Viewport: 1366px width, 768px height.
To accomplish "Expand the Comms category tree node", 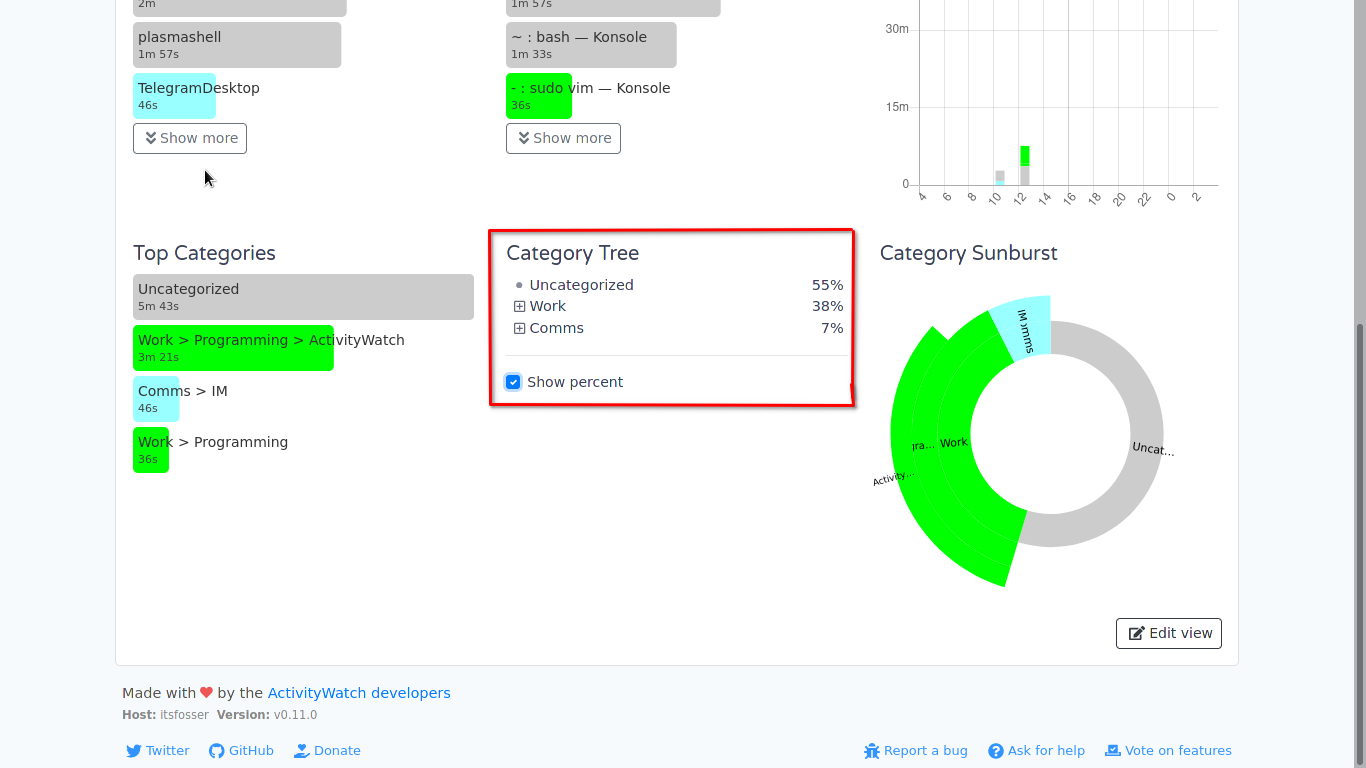I will coord(519,329).
